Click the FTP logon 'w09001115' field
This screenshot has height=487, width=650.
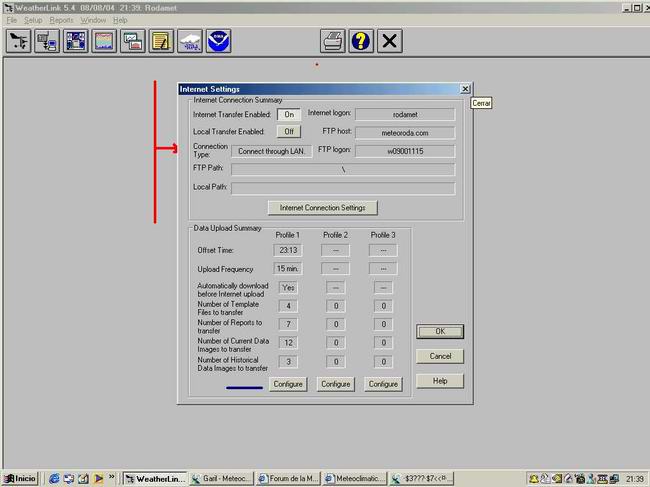[x=405, y=151]
